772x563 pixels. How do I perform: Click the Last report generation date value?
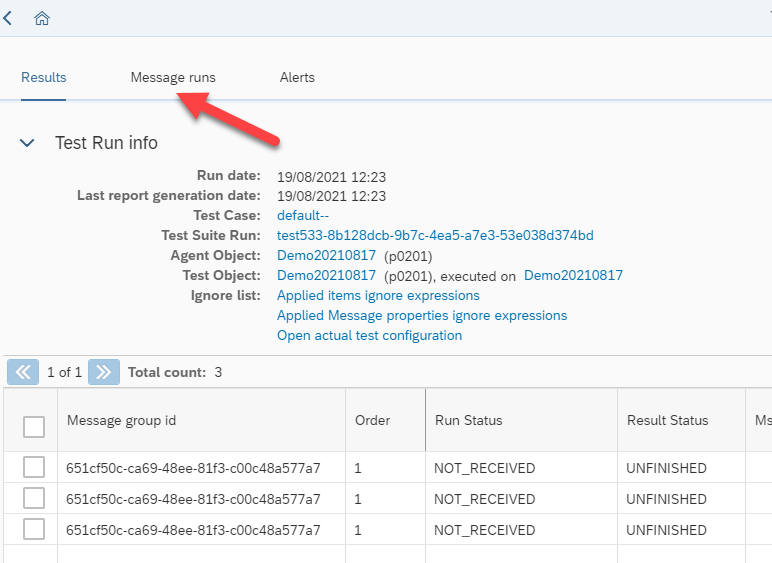click(x=331, y=196)
